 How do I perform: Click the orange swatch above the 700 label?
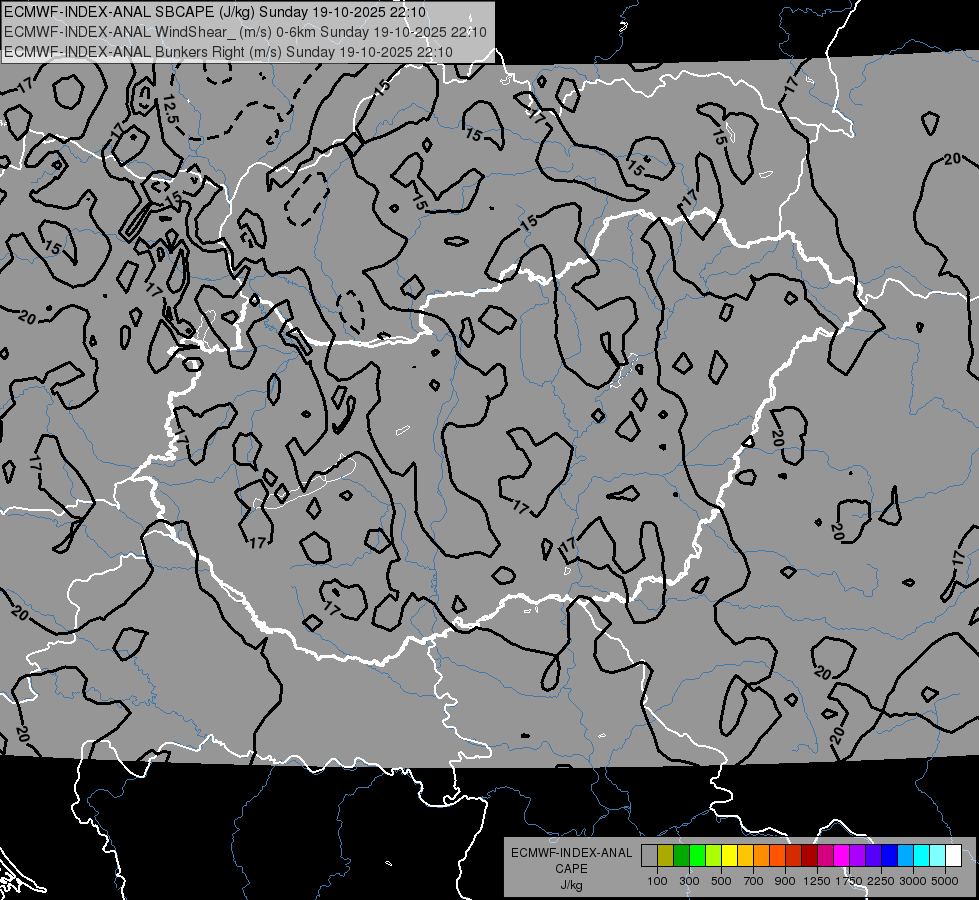tap(762, 856)
